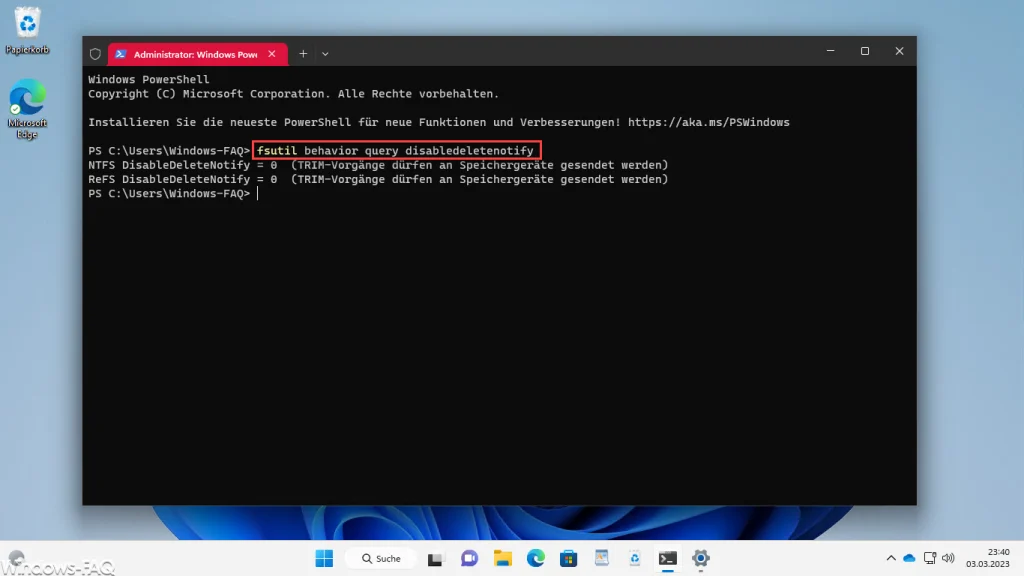Open File Explorer from the taskbar
This screenshot has height=576, width=1024.
pos(502,558)
